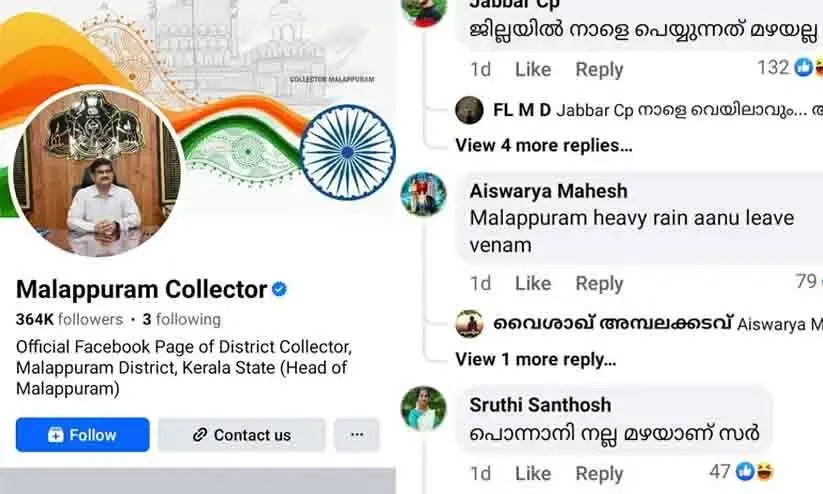823x494 pixels.
Task: Like Sruthi Santhosh's comment
Action: pos(533,474)
